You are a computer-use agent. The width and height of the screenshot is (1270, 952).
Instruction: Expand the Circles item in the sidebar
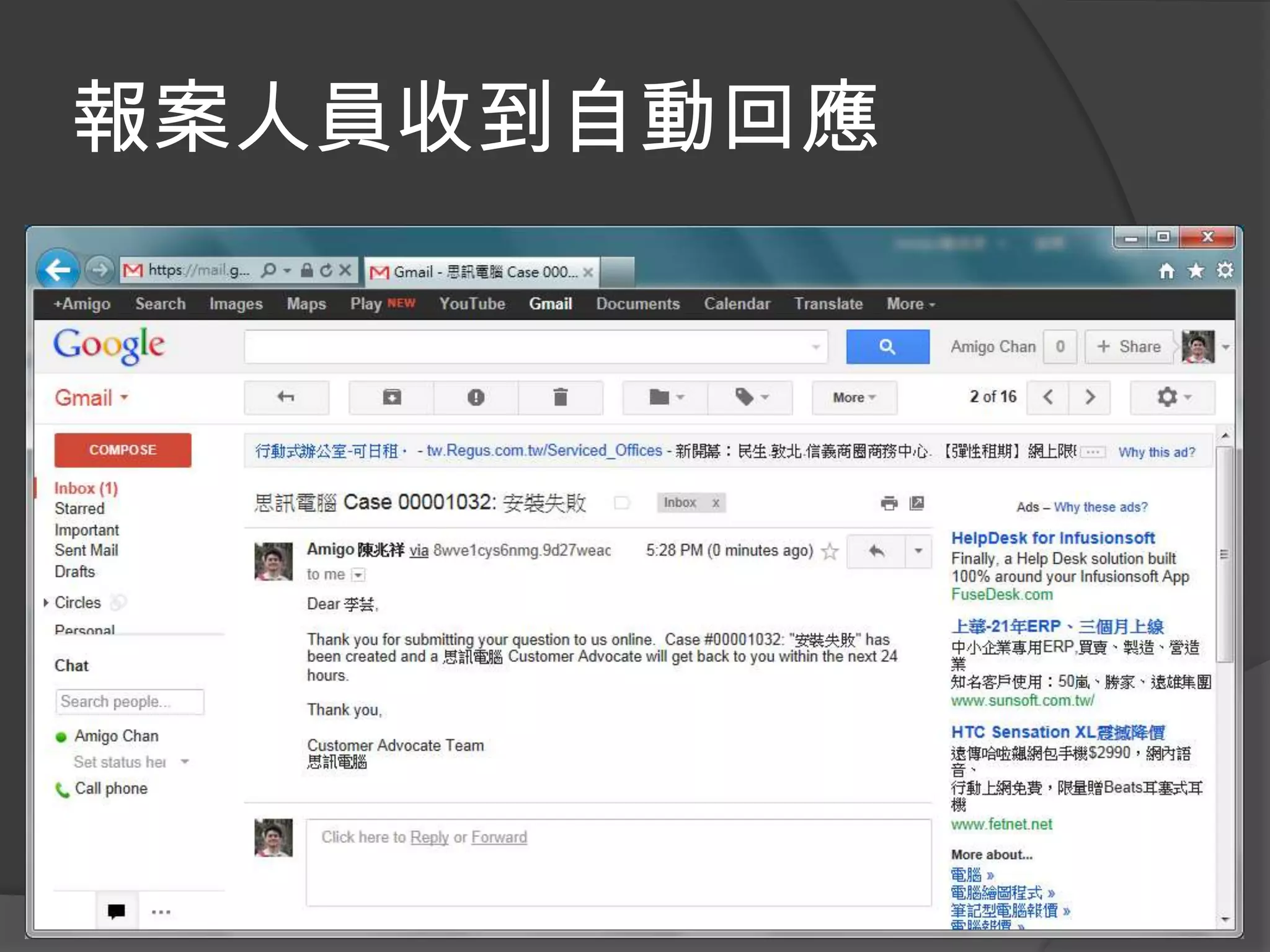(46, 602)
